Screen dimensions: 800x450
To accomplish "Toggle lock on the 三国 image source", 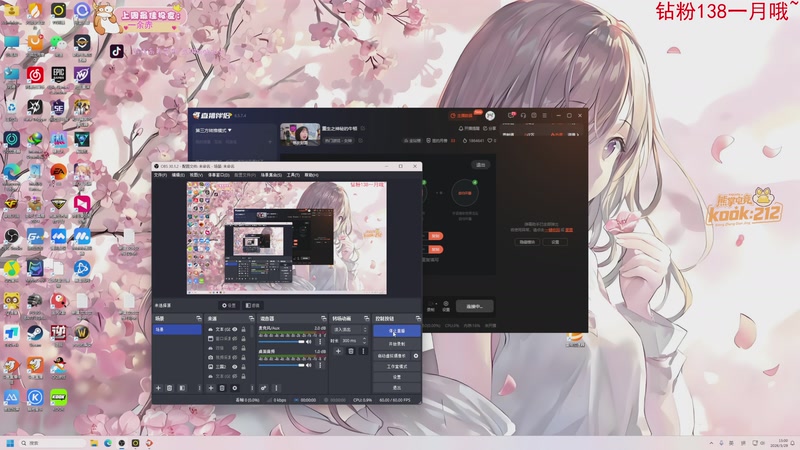I will (x=243, y=366).
